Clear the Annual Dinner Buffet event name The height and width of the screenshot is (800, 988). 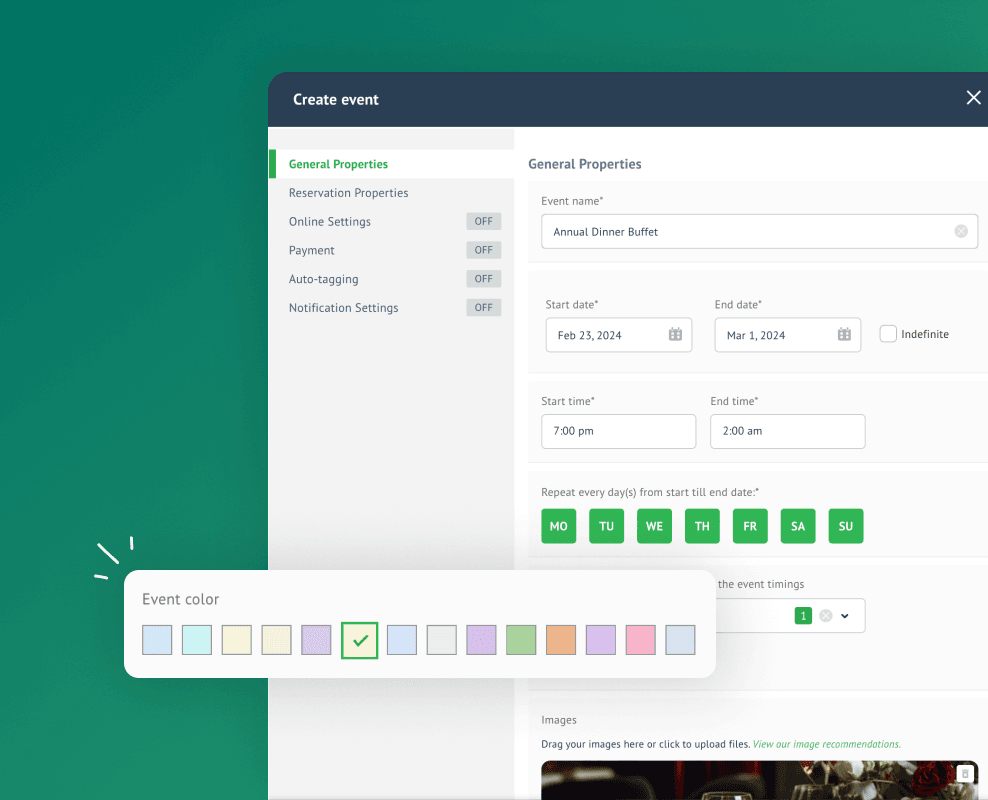[961, 231]
